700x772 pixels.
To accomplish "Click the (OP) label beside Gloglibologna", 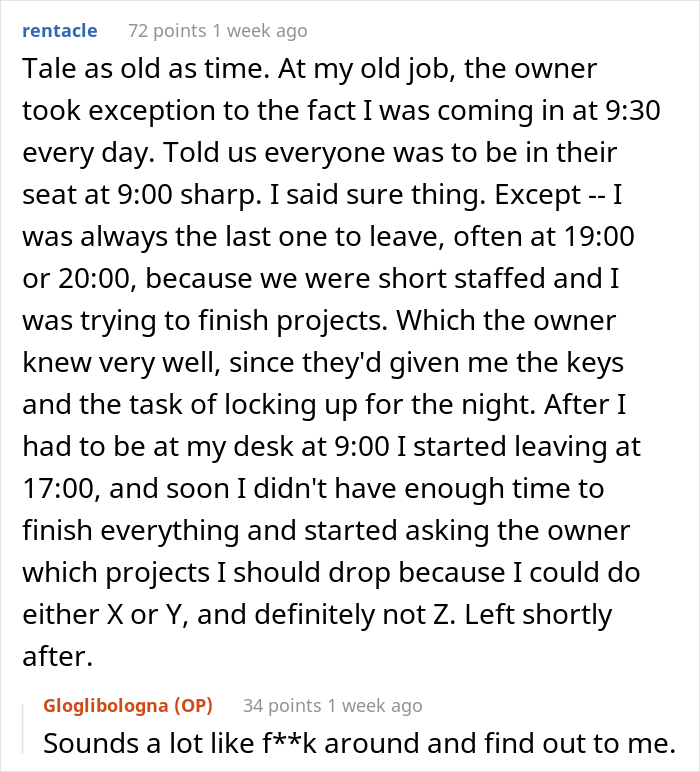I will [x=193, y=706].
